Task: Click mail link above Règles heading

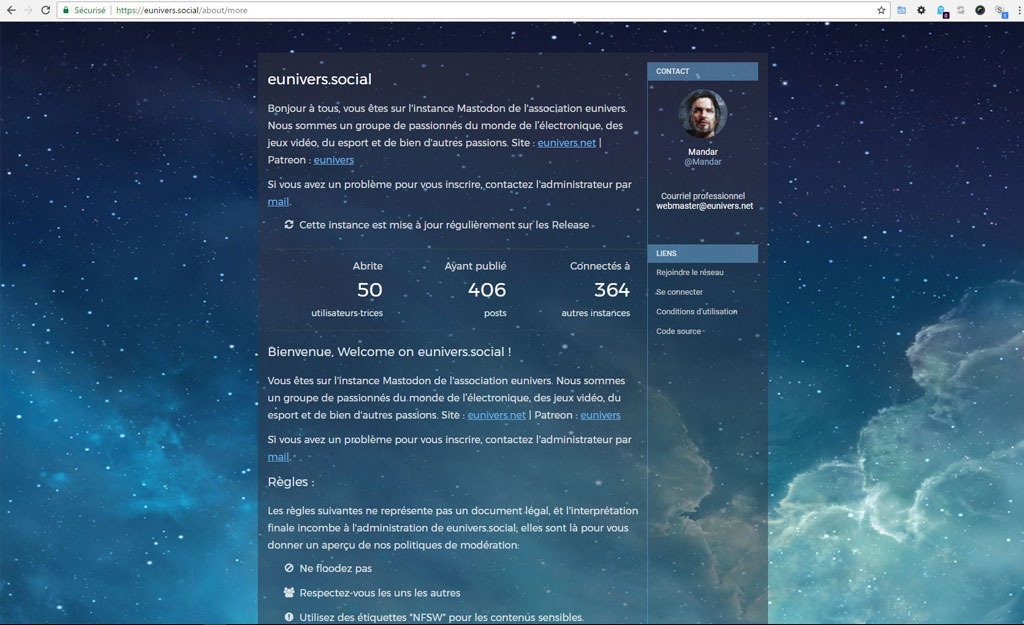Action: [x=278, y=457]
